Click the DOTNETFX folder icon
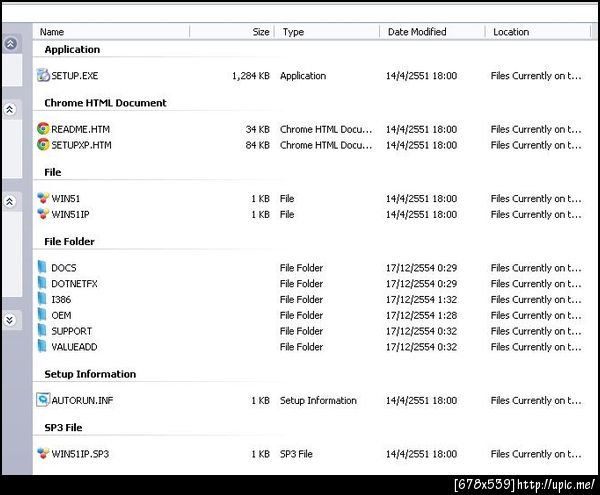The width and height of the screenshot is (600, 495). click(x=42, y=283)
